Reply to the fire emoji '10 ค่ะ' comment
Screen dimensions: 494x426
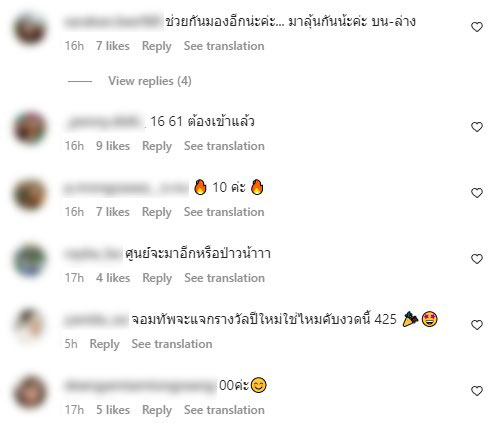(157, 212)
